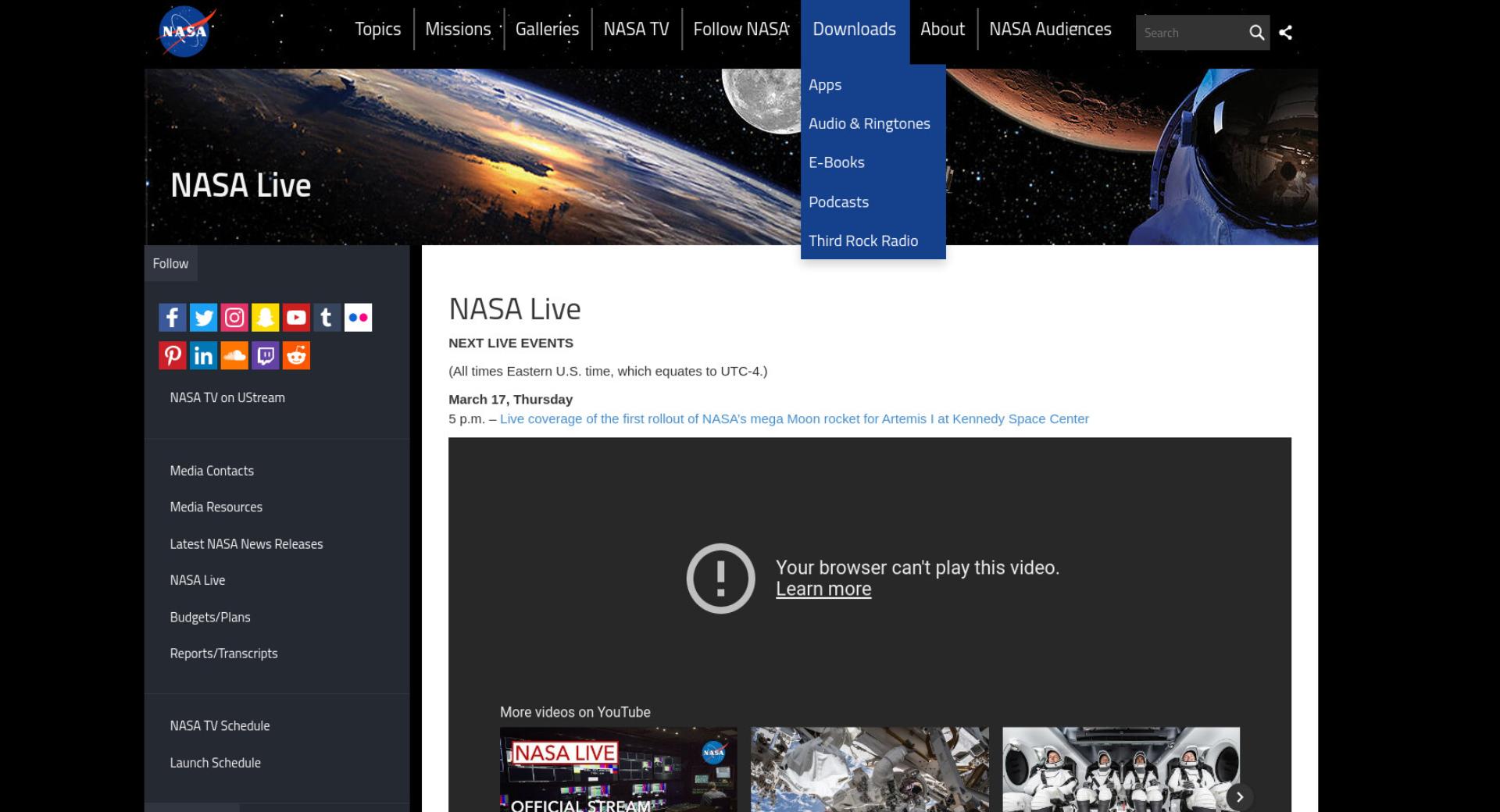This screenshot has height=812, width=1500.
Task: Click the video error exclamation icon
Action: coord(720,579)
